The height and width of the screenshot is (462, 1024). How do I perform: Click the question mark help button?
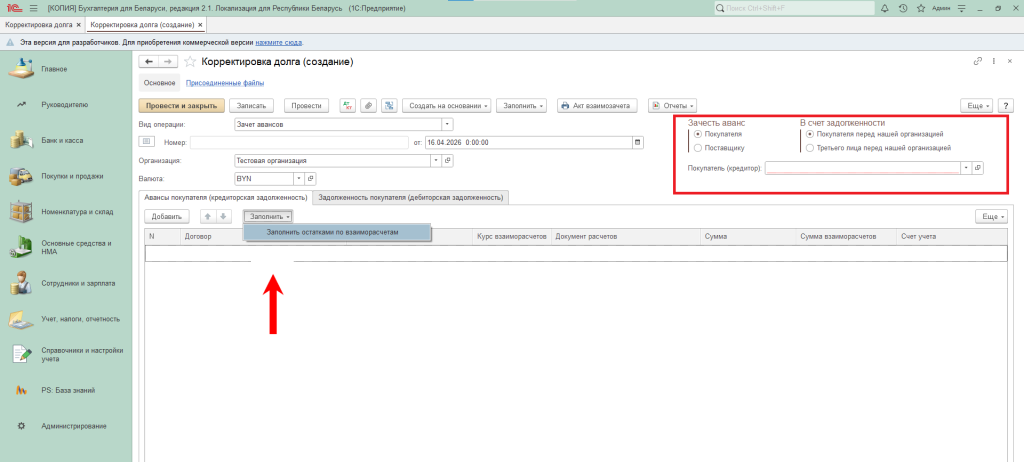click(x=1005, y=105)
